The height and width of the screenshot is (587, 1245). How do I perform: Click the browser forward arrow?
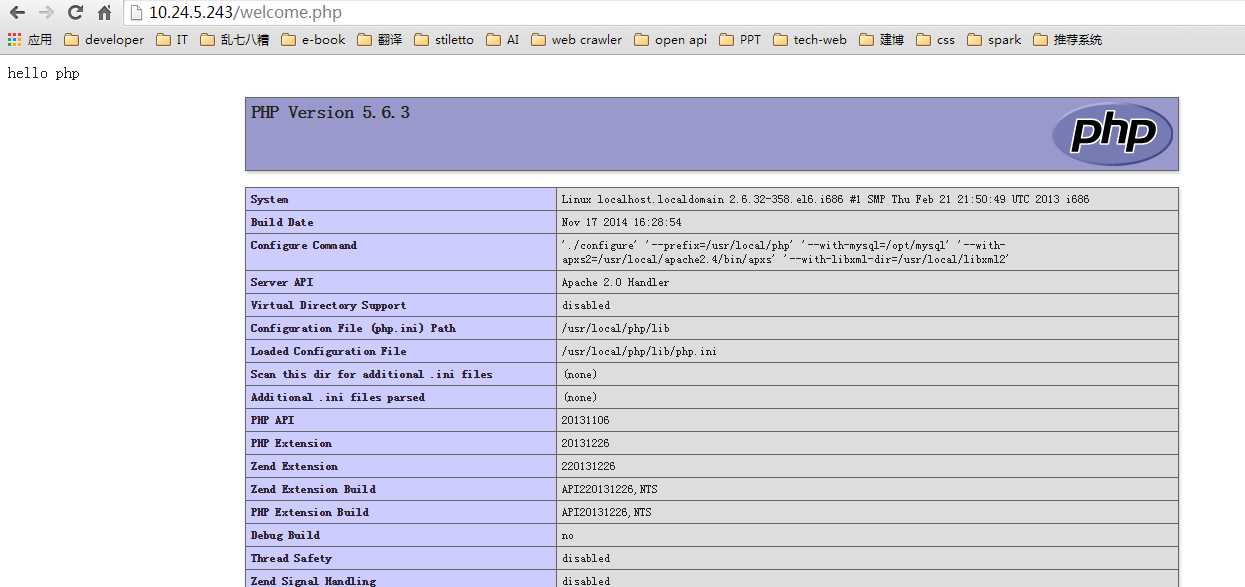[x=46, y=13]
